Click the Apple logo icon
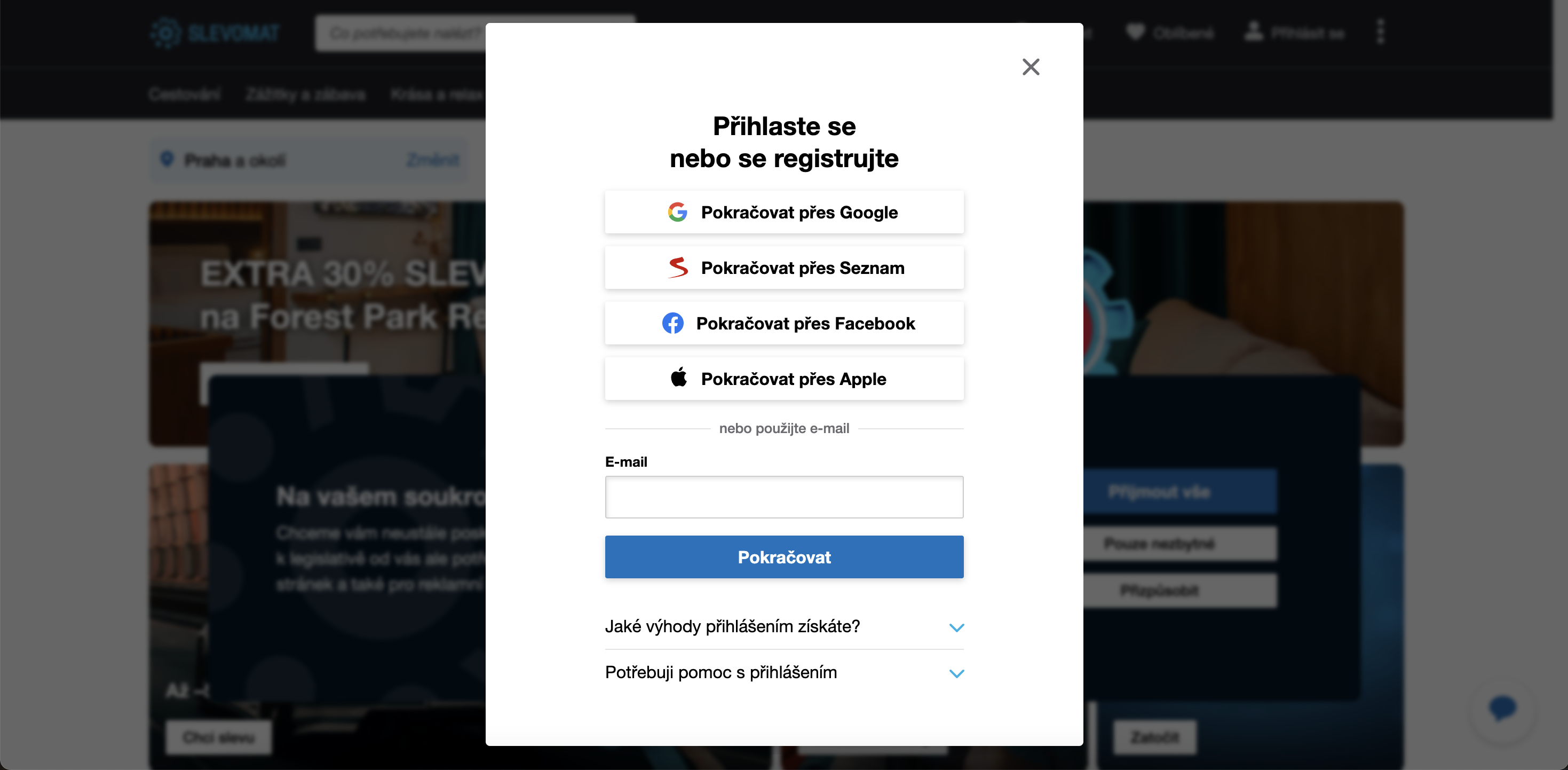The width and height of the screenshot is (1568, 770). pos(678,378)
